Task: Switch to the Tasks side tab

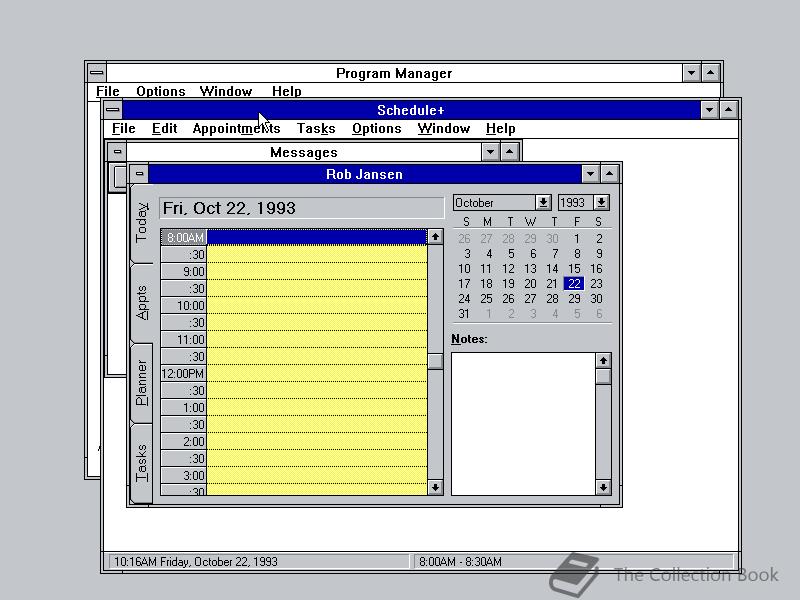Action: click(142, 463)
